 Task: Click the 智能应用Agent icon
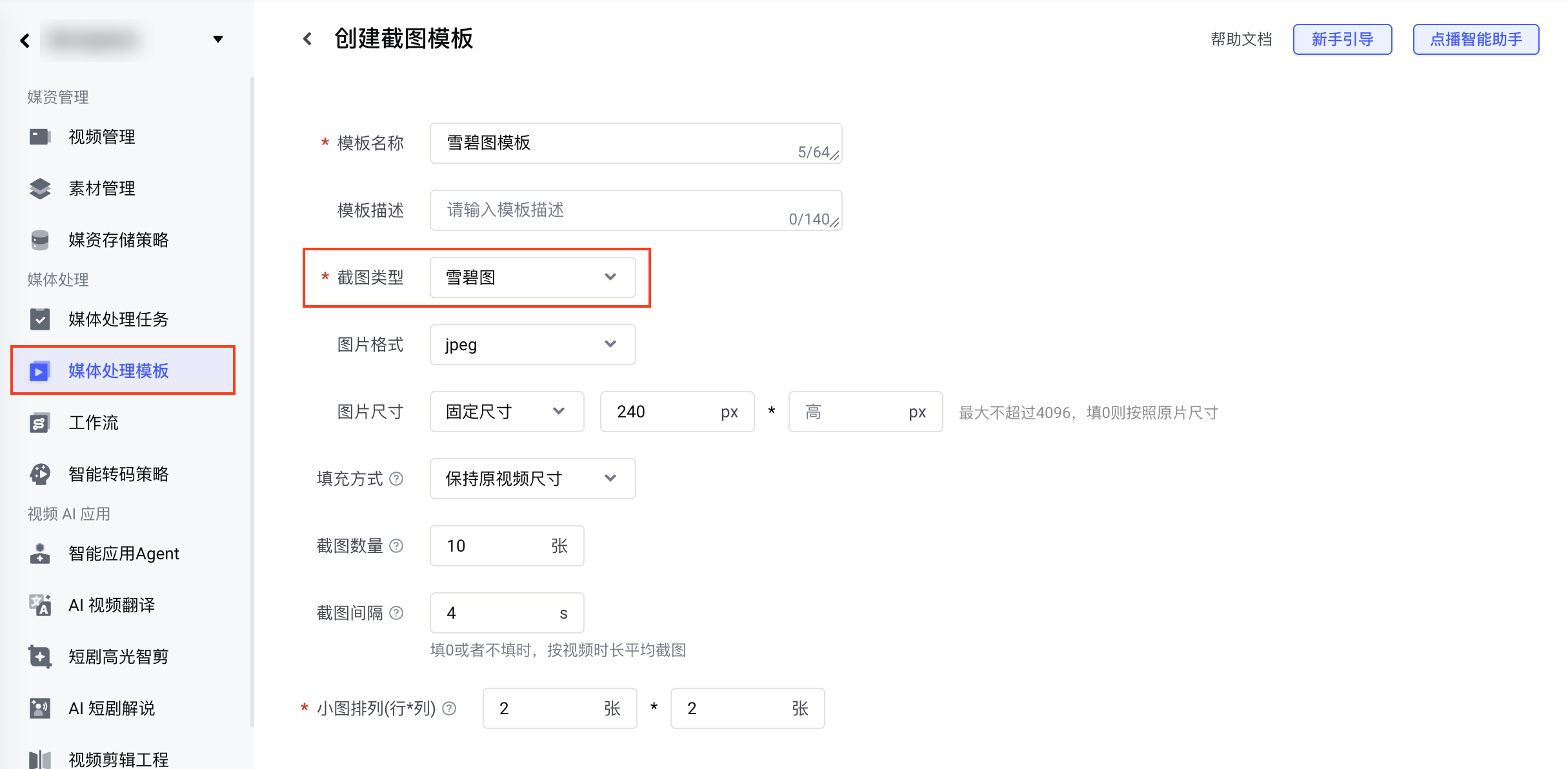pyautogui.click(x=40, y=554)
